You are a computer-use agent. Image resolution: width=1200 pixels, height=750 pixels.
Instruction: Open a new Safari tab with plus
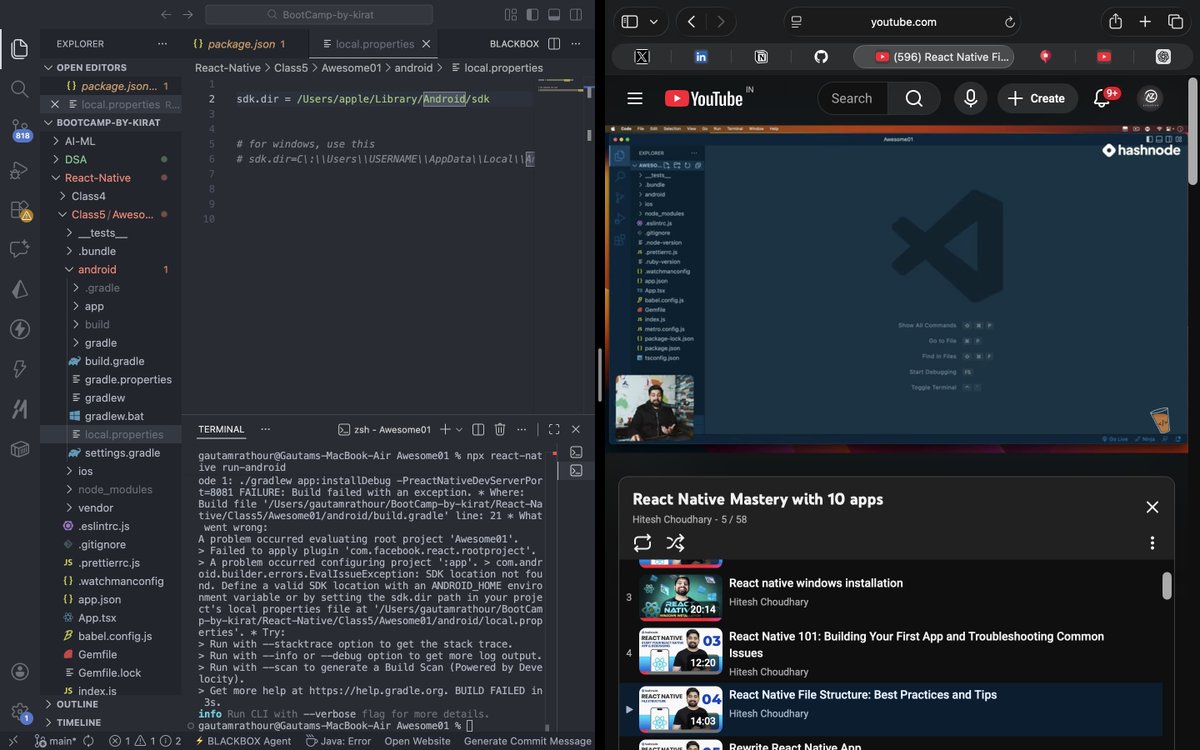(x=1145, y=22)
